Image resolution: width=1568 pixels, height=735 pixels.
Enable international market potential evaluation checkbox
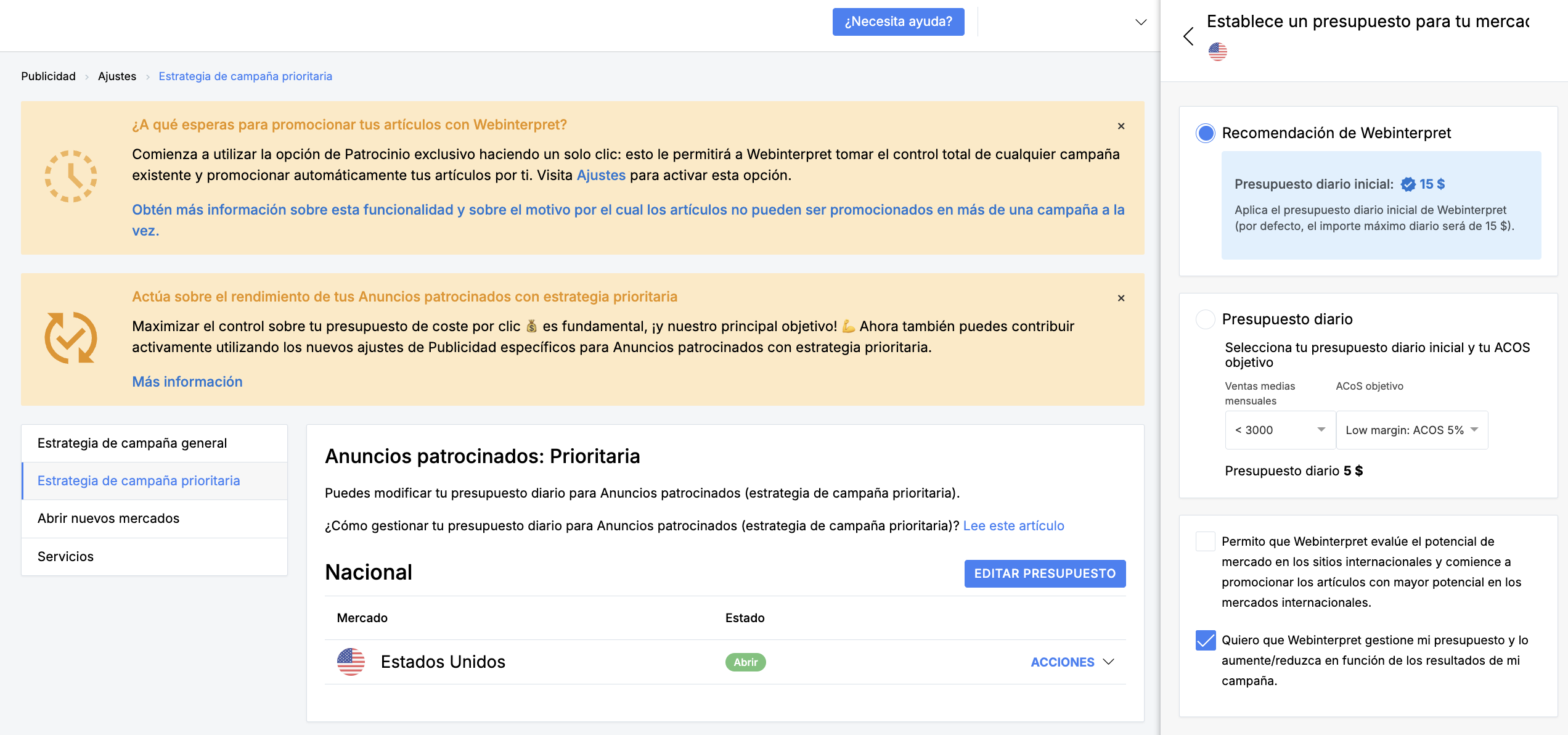pos(1206,541)
